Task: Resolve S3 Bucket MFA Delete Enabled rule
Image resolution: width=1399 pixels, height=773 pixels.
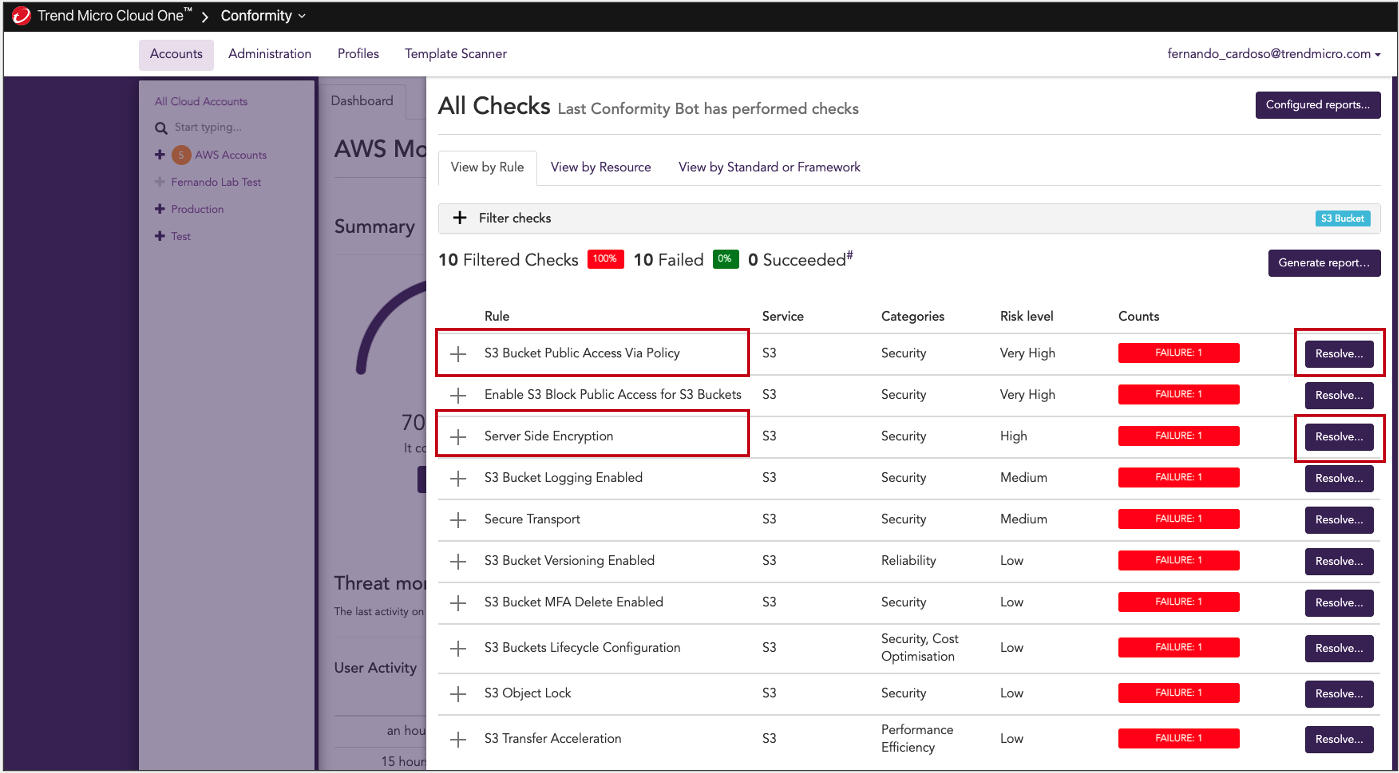Action: tap(1339, 603)
